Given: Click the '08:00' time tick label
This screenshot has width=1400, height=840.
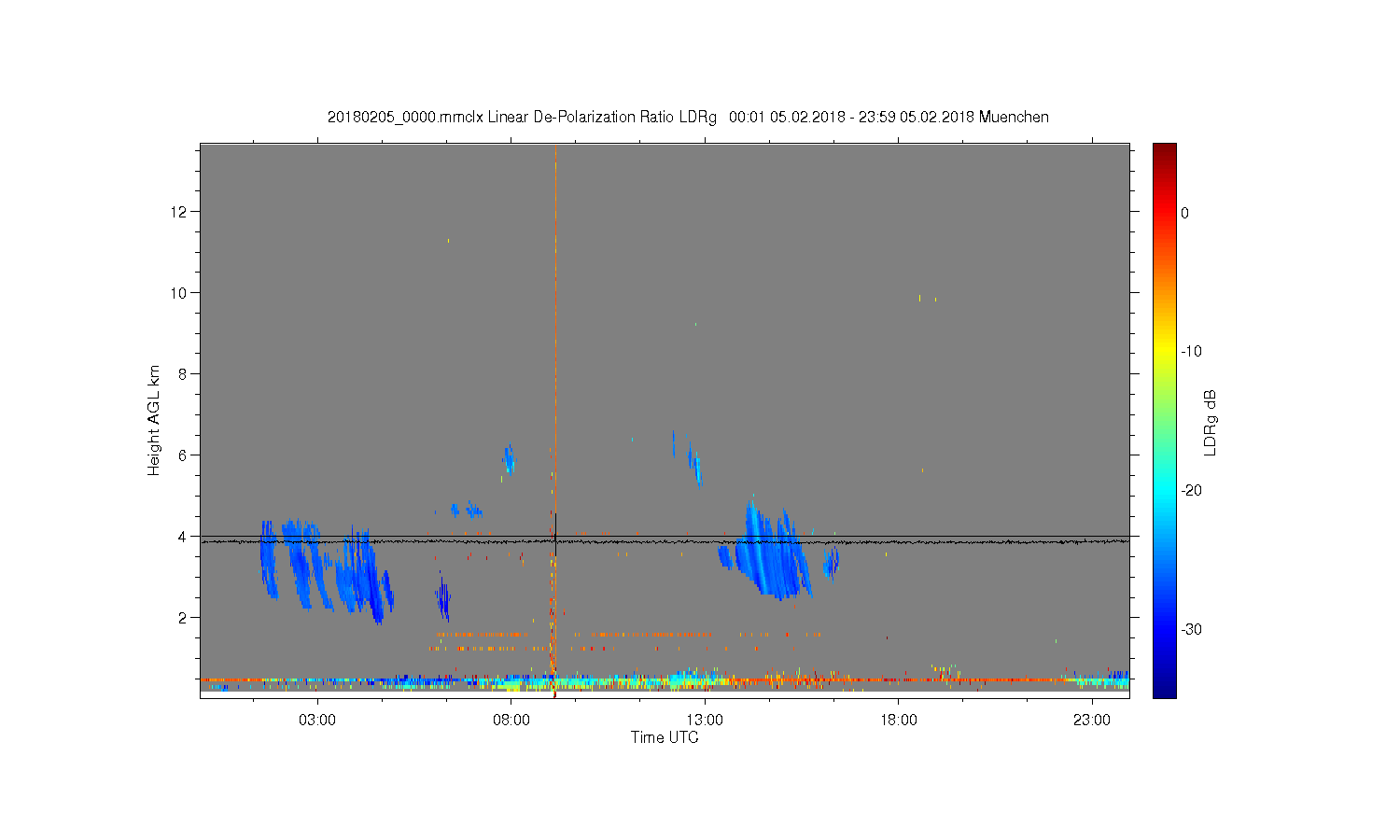Looking at the screenshot, I should [511, 721].
